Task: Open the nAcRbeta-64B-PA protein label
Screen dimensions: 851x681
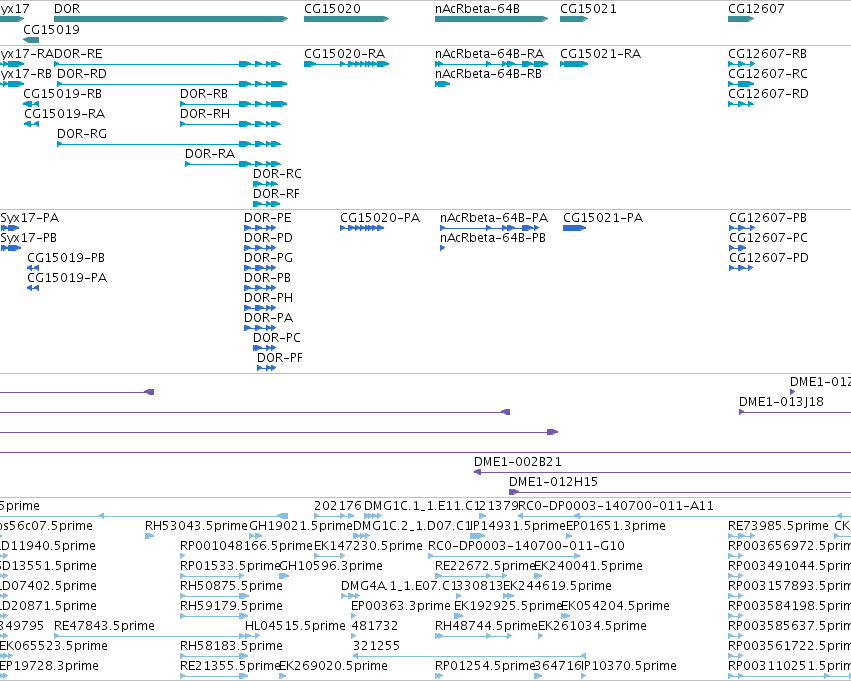Action: click(494, 218)
